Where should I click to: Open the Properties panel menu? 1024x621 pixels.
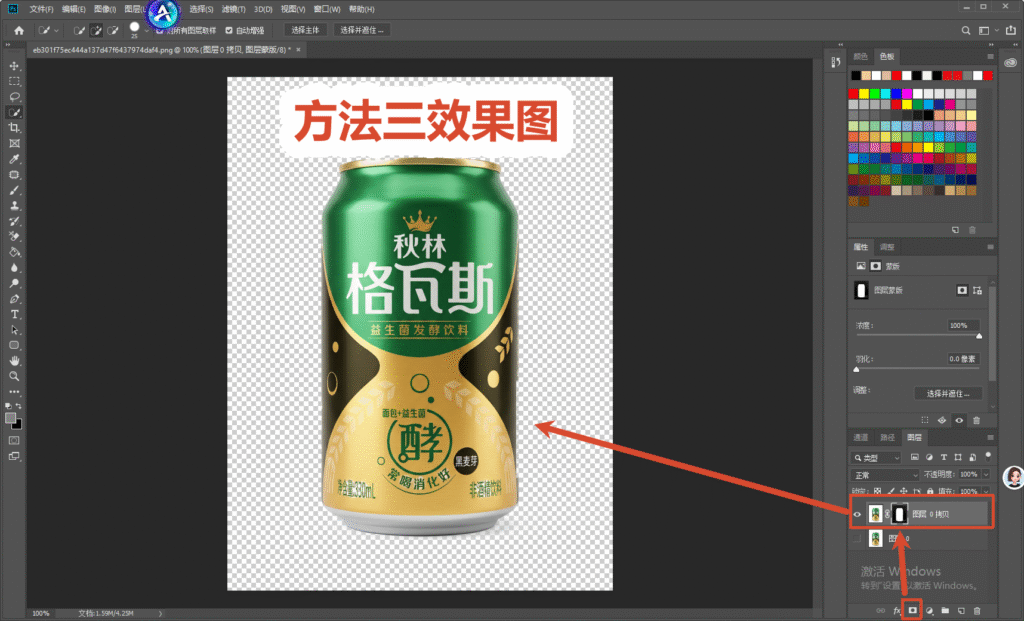tap(990, 247)
